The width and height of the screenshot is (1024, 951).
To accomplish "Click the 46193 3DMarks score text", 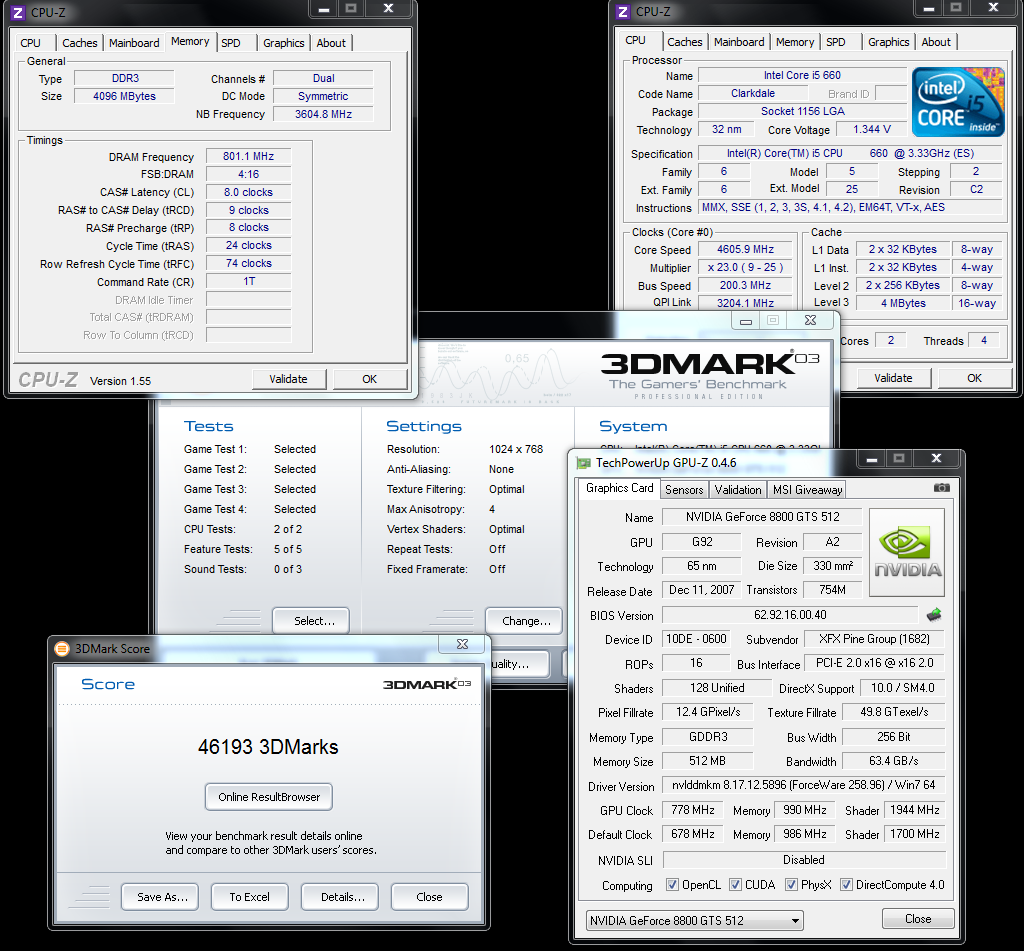I will coord(268,747).
